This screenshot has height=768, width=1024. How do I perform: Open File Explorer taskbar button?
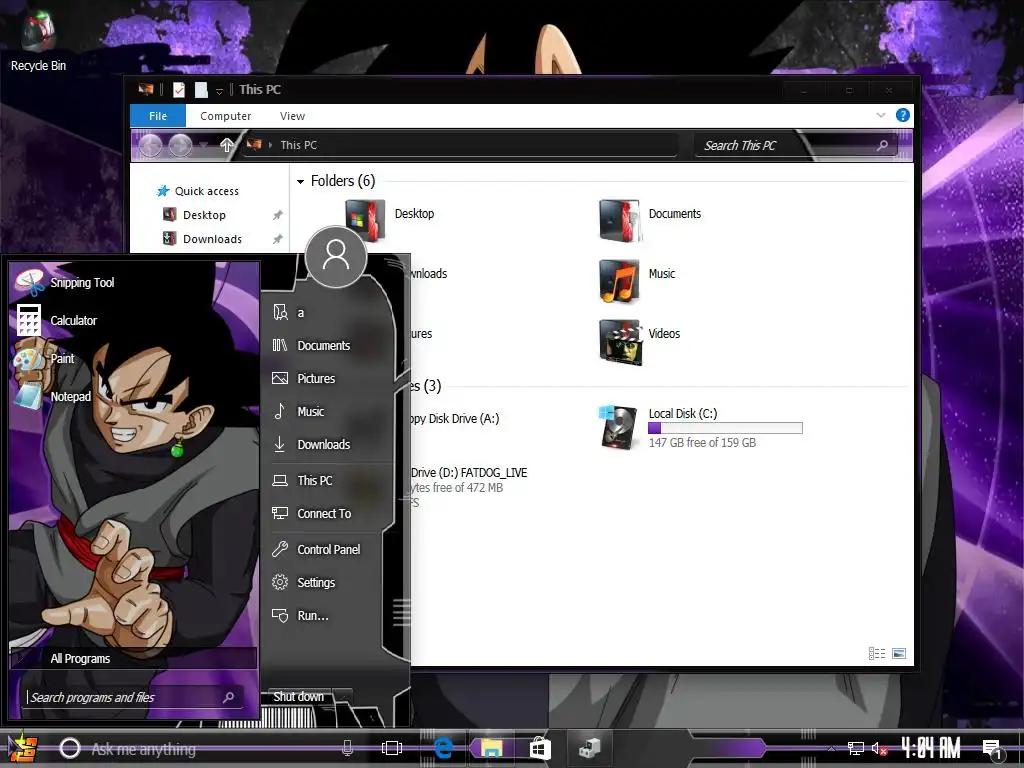492,748
